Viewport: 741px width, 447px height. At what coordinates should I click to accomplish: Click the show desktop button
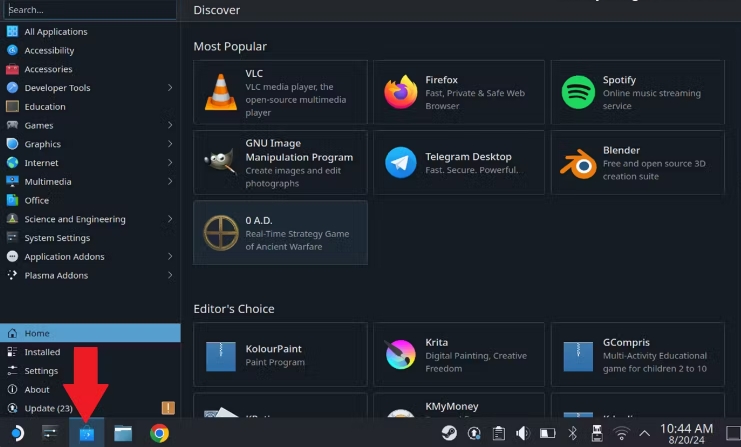tap(733, 433)
